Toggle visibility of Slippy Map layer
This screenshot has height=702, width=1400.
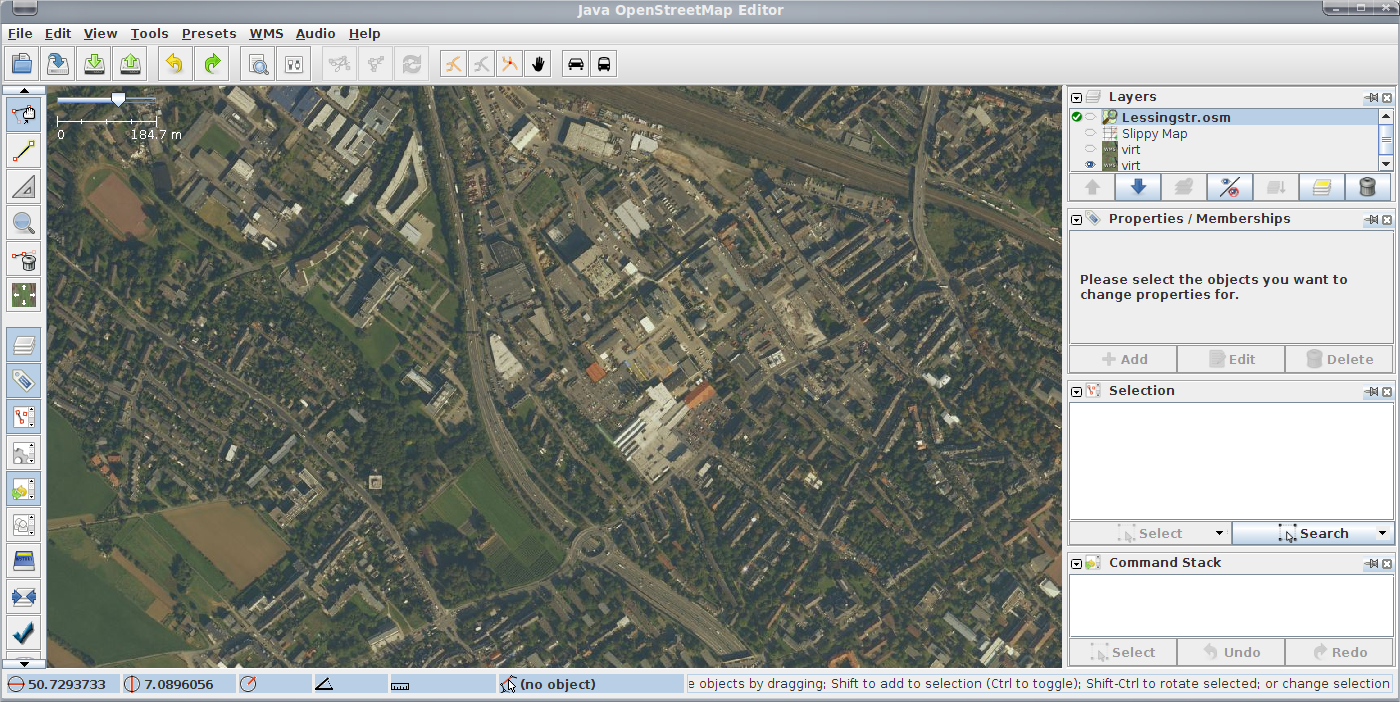click(1090, 134)
